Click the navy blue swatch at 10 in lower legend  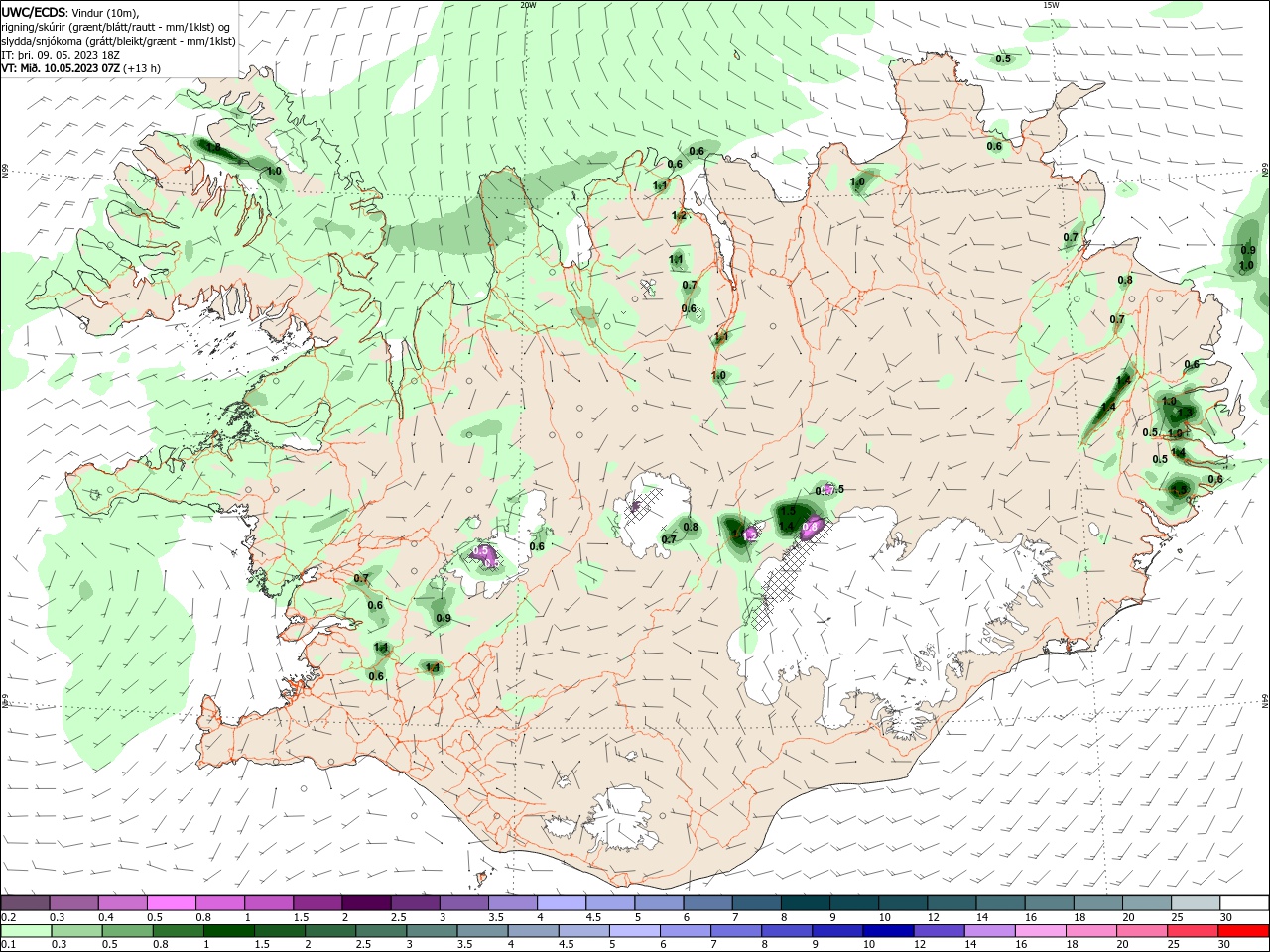tap(888, 931)
